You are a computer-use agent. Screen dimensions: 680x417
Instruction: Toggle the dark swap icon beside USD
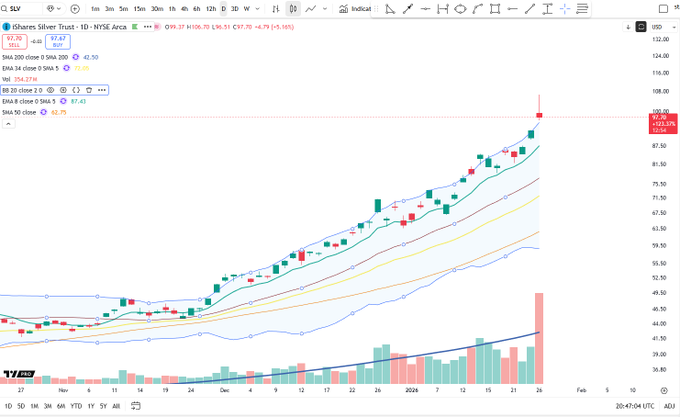pos(641,27)
